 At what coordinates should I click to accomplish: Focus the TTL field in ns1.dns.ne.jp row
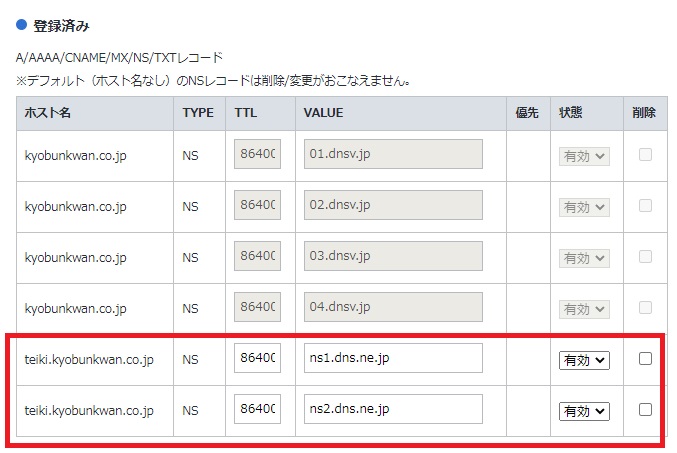257,359
